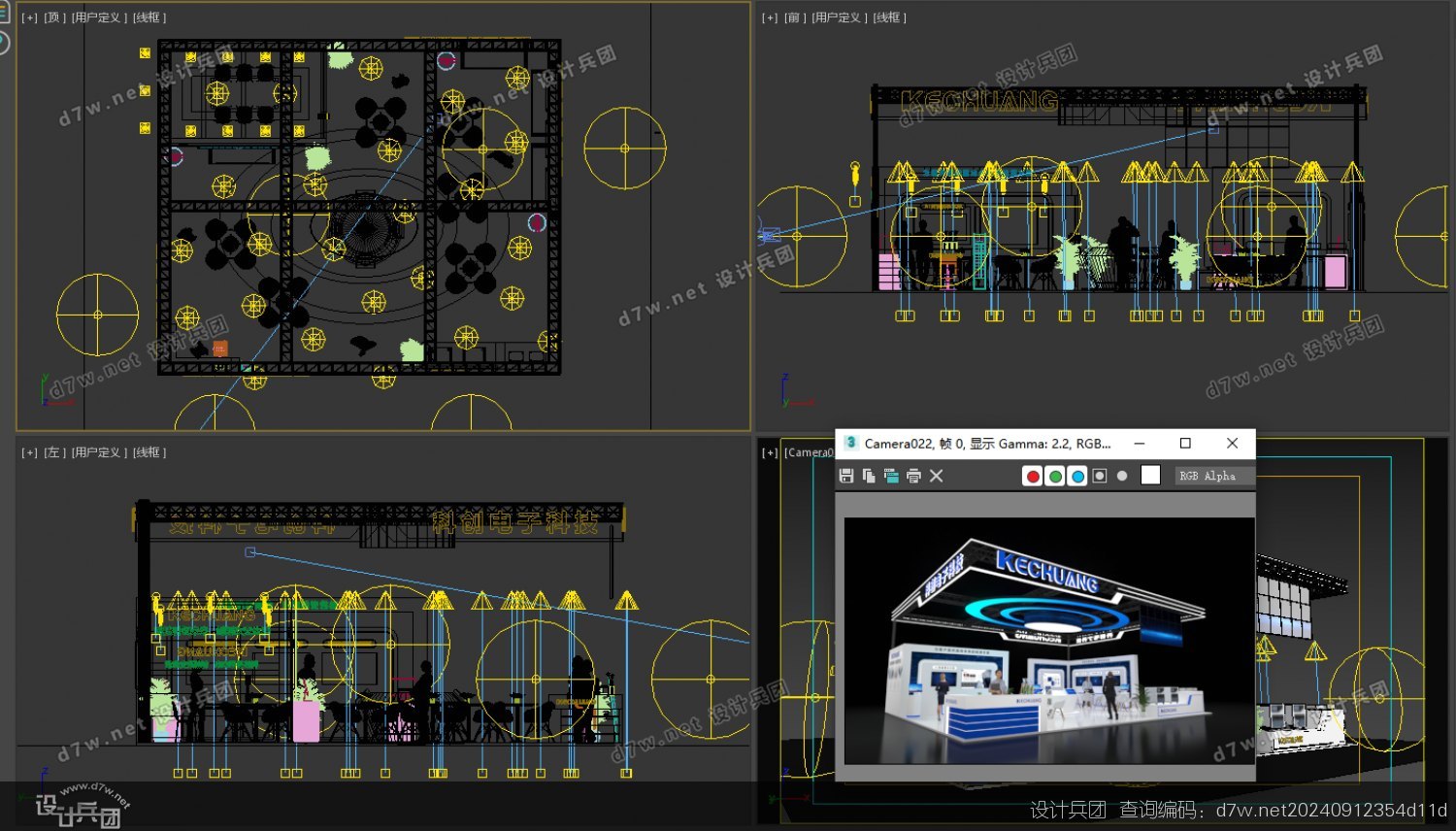Open the RGB Alpha channel dropdown
This screenshot has height=831, width=1456.
click(1214, 476)
